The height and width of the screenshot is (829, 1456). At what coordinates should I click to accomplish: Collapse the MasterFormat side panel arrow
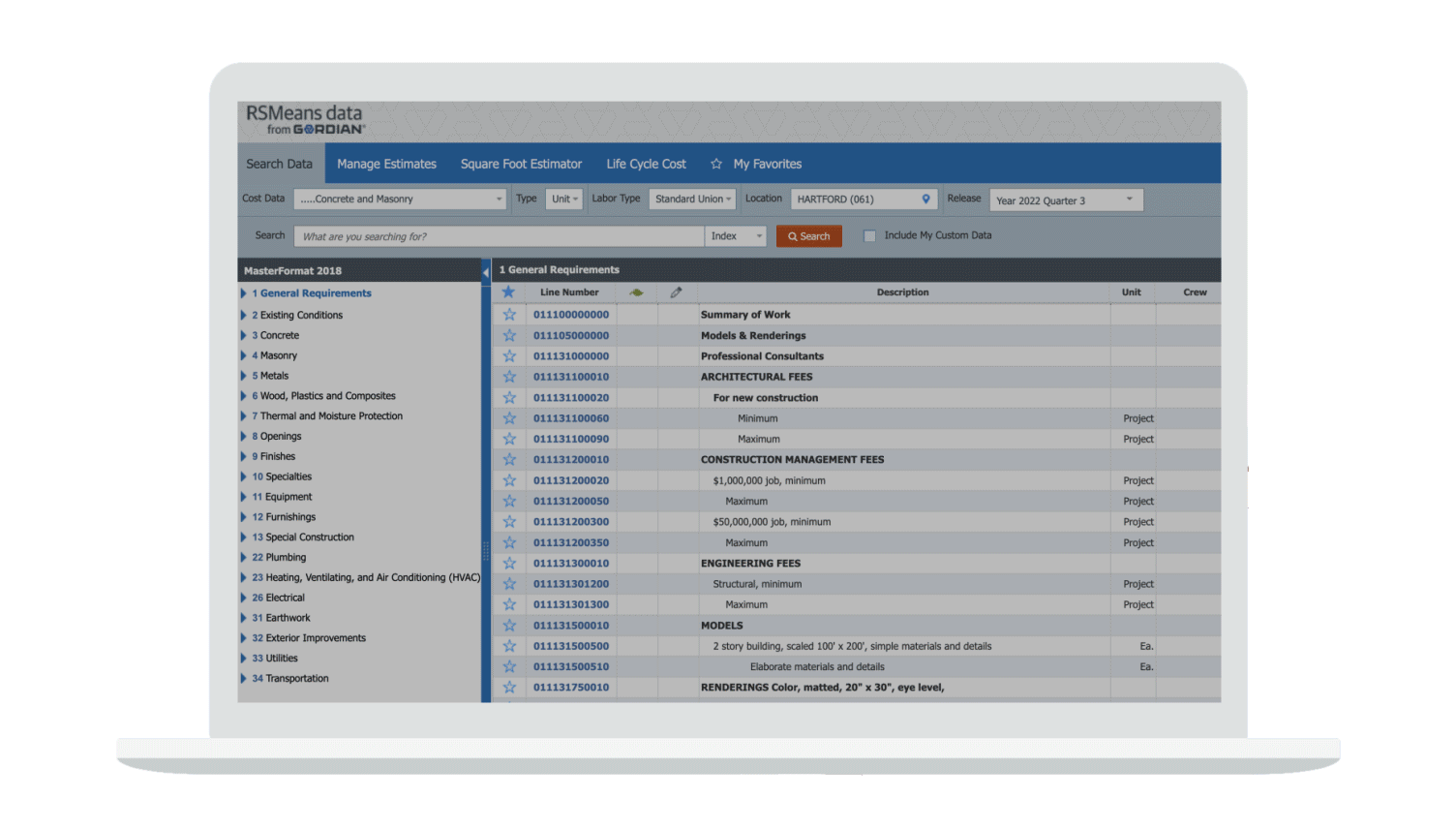486,271
